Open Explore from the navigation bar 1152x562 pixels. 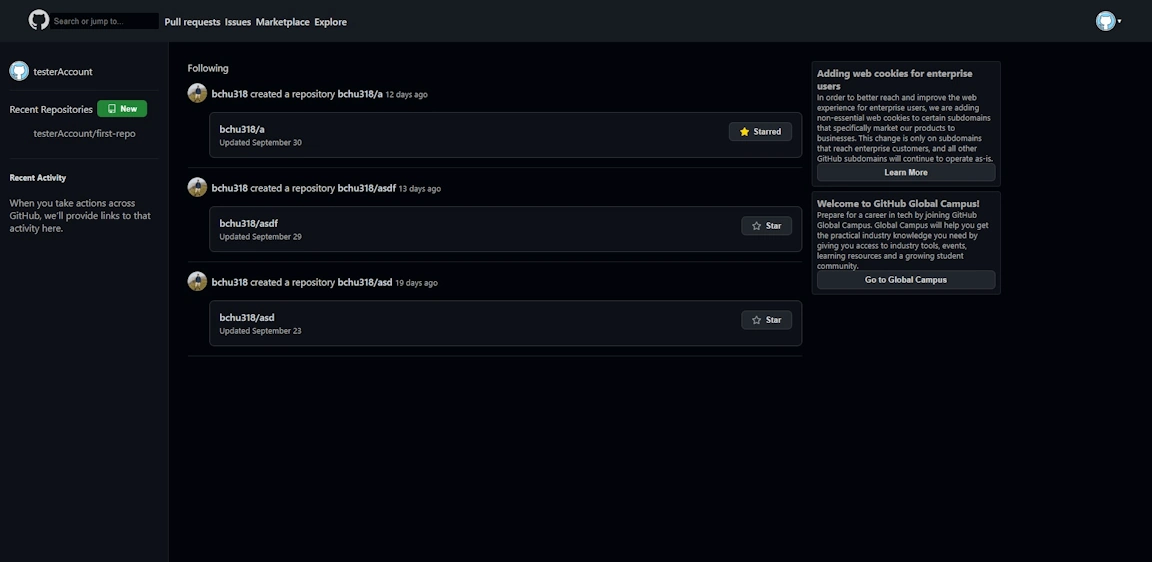pyautogui.click(x=330, y=22)
